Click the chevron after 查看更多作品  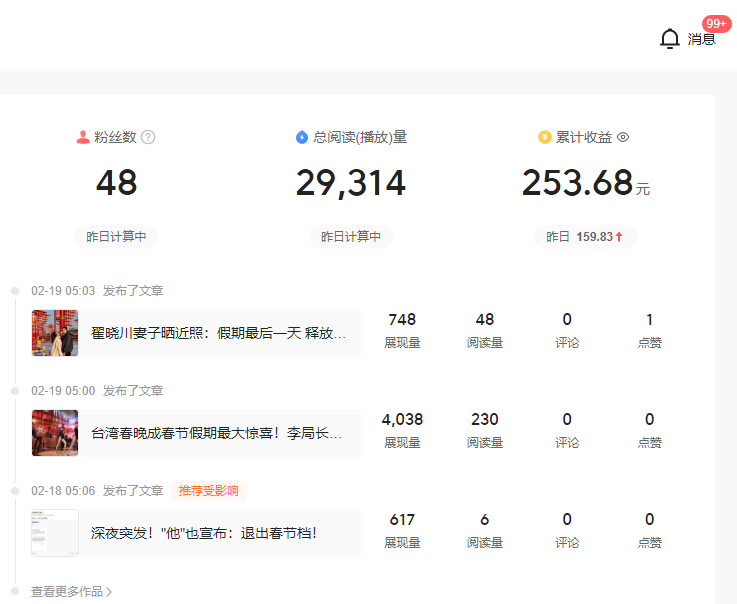coord(109,592)
